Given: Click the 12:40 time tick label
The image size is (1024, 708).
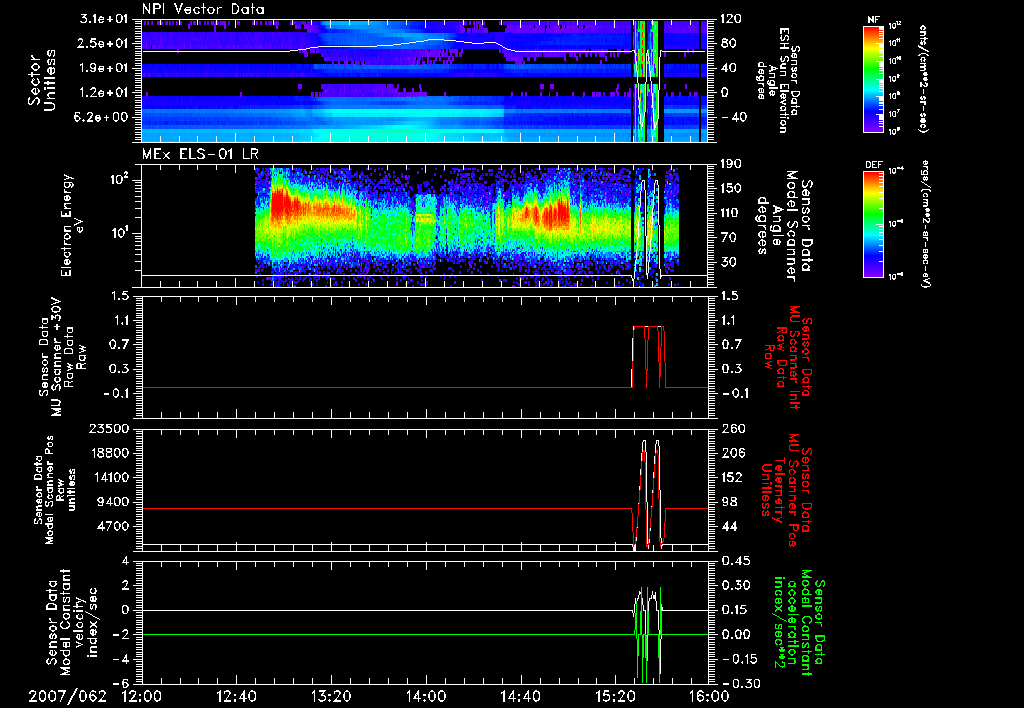Looking at the screenshot, I should [x=236, y=696].
